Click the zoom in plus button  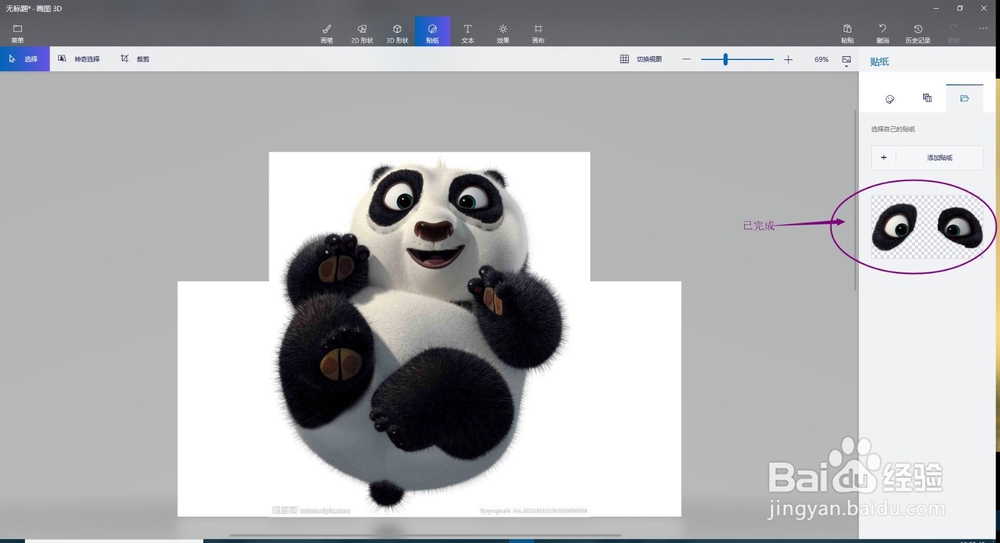tap(788, 59)
